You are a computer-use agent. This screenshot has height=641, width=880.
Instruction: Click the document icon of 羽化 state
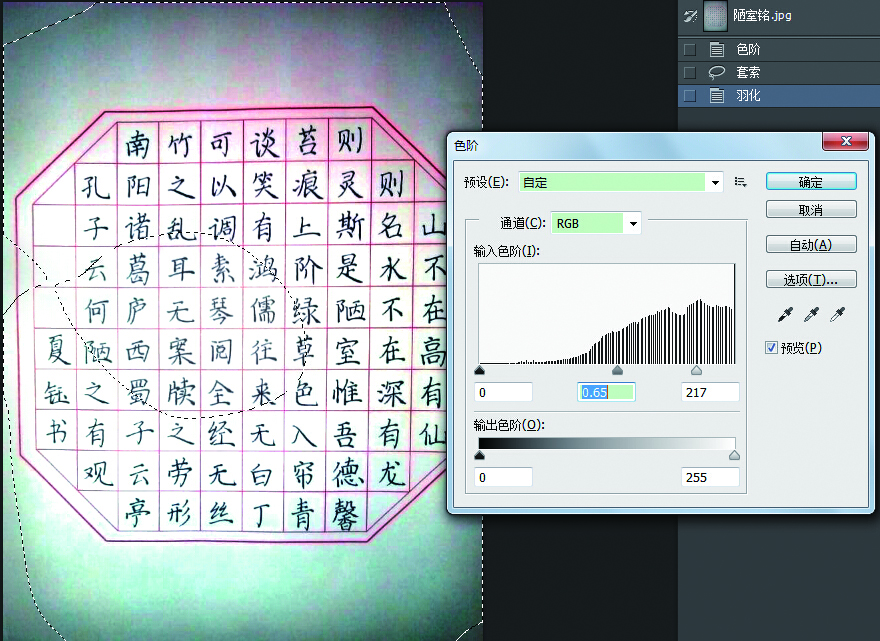click(716, 96)
